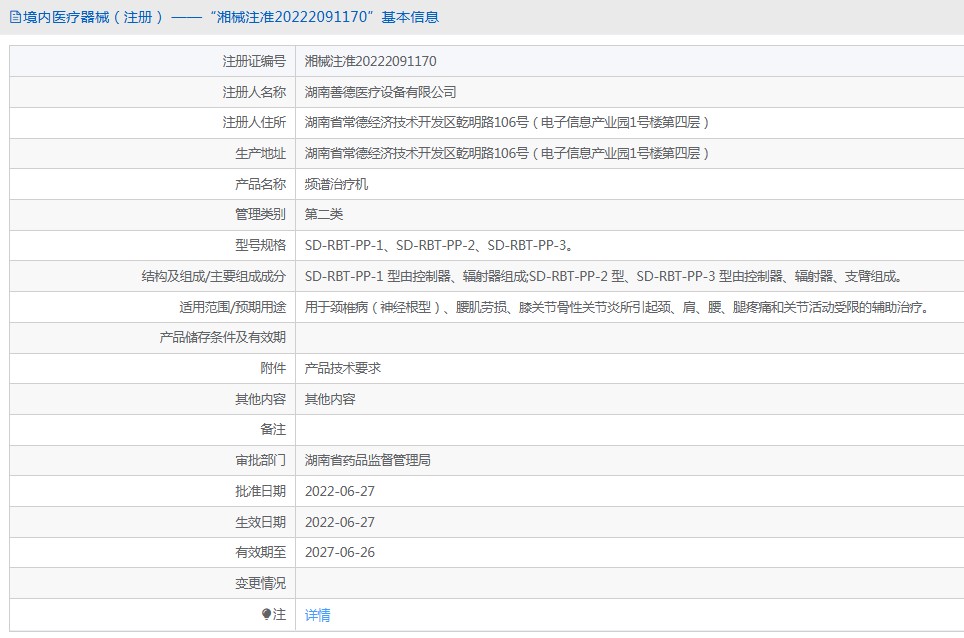Click the 变更情况 label
The image size is (964, 638).
[261, 583]
